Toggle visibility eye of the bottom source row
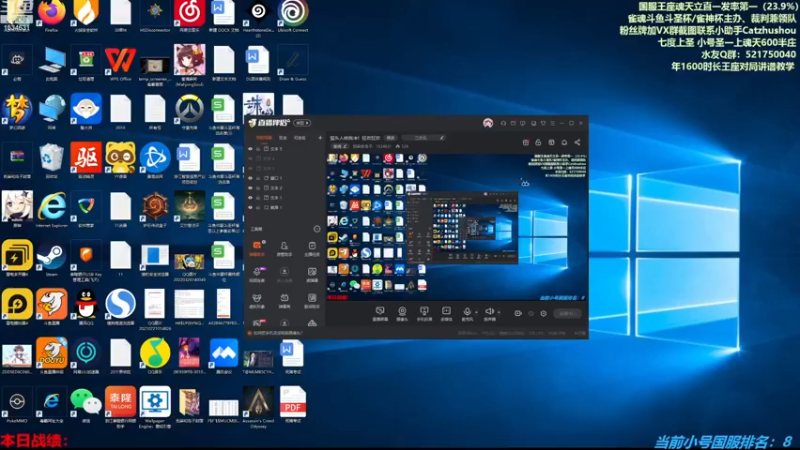The image size is (800, 450). [x=251, y=208]
